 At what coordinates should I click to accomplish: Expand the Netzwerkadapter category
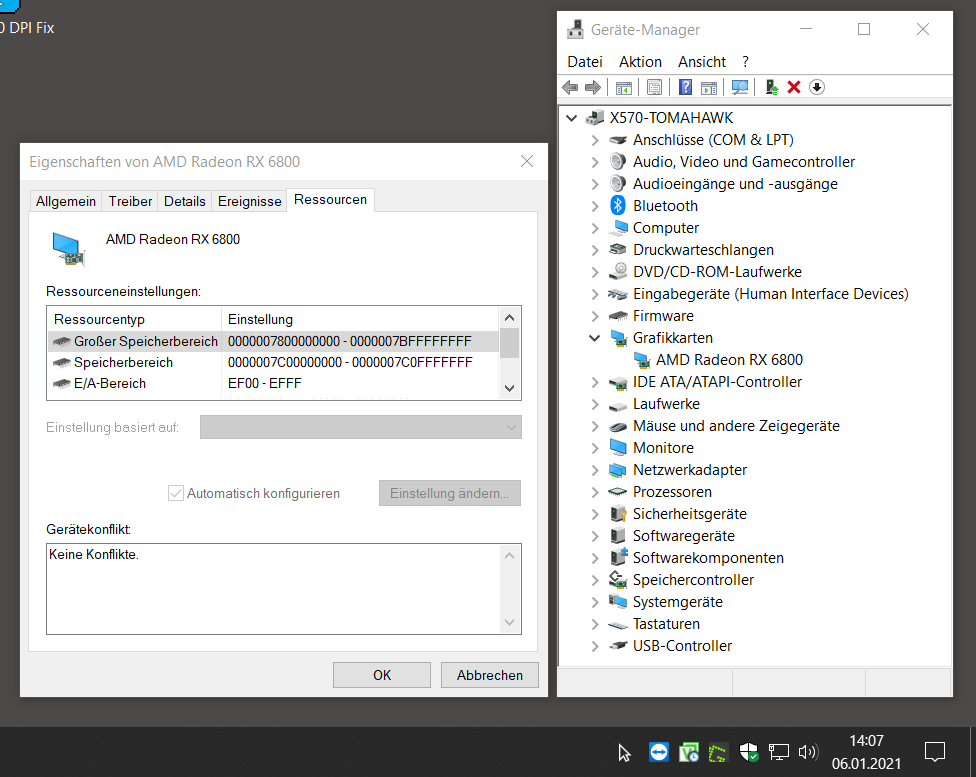click(595, 470)
